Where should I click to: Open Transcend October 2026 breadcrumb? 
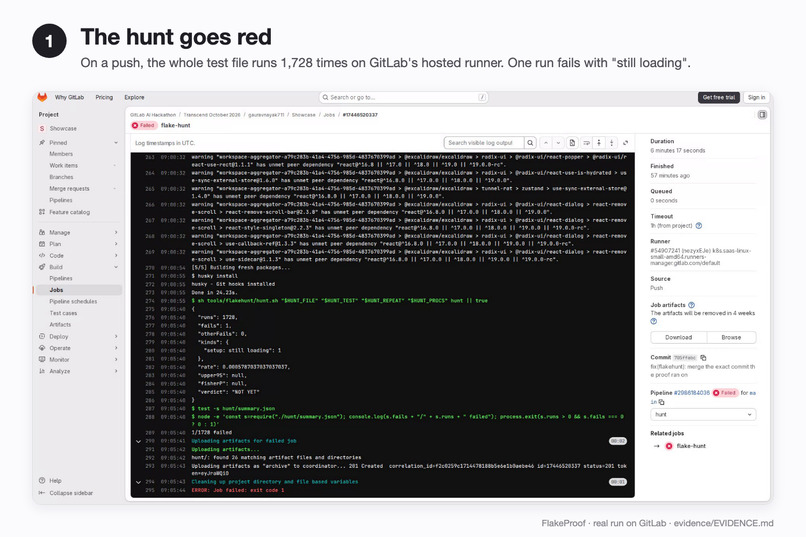pyautogui.click(x=212, y=115)
